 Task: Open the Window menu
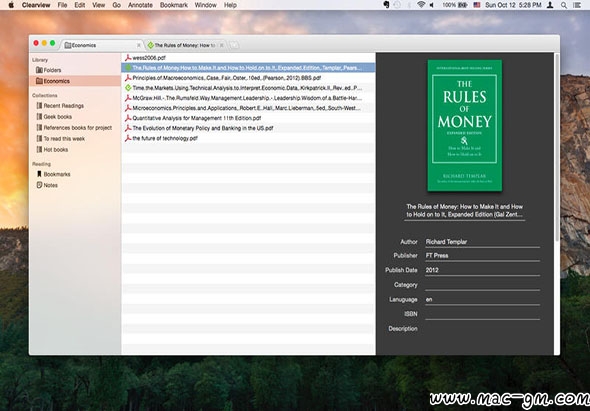coord(205,5)
